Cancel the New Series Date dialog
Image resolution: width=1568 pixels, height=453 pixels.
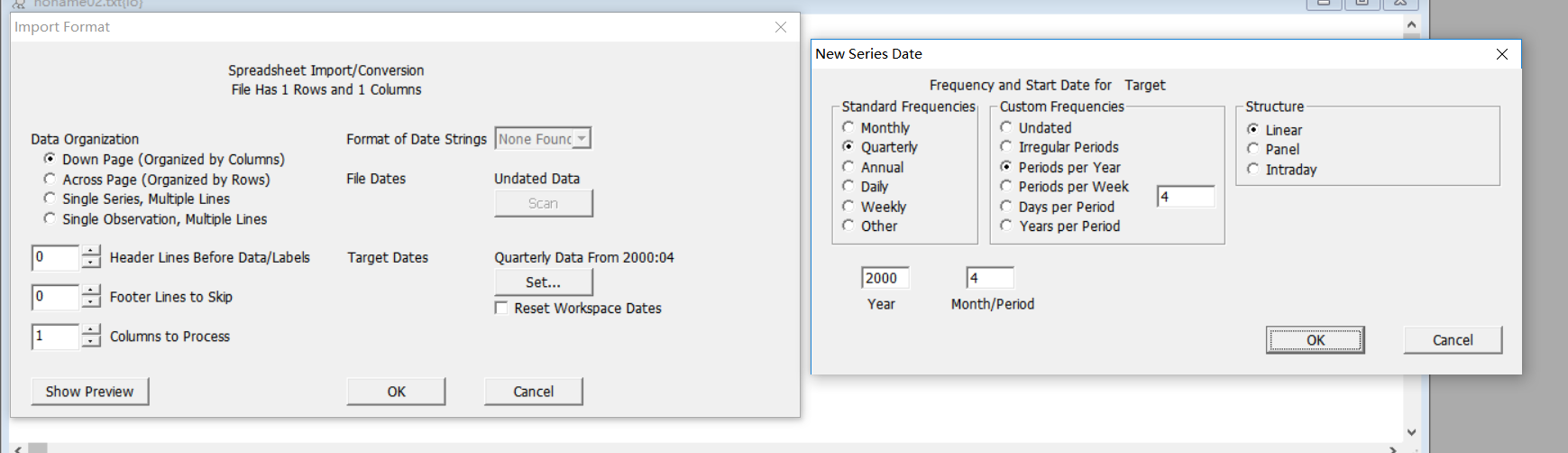click(1452, 340)
